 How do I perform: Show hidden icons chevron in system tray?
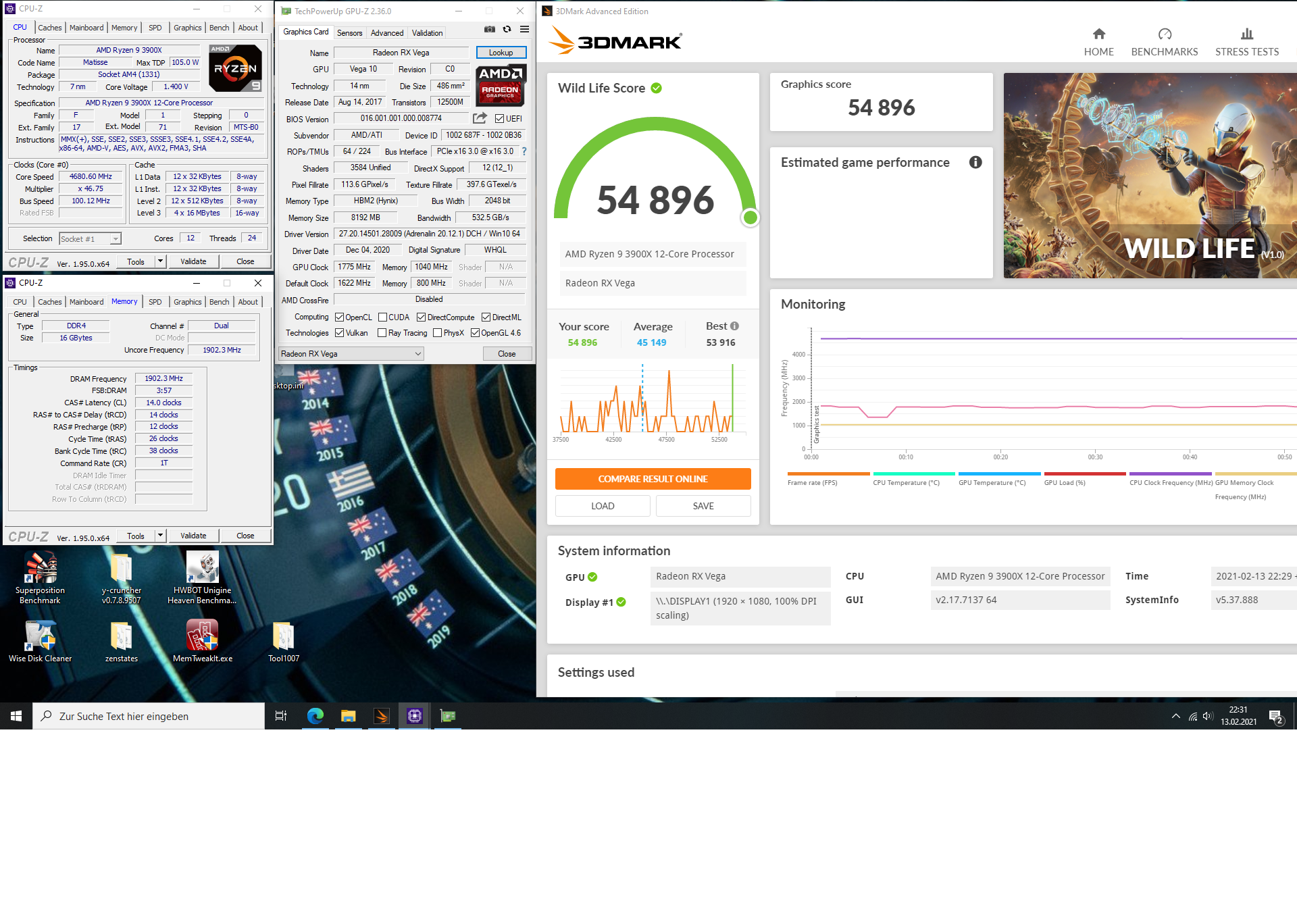(x=1175, y=717)
